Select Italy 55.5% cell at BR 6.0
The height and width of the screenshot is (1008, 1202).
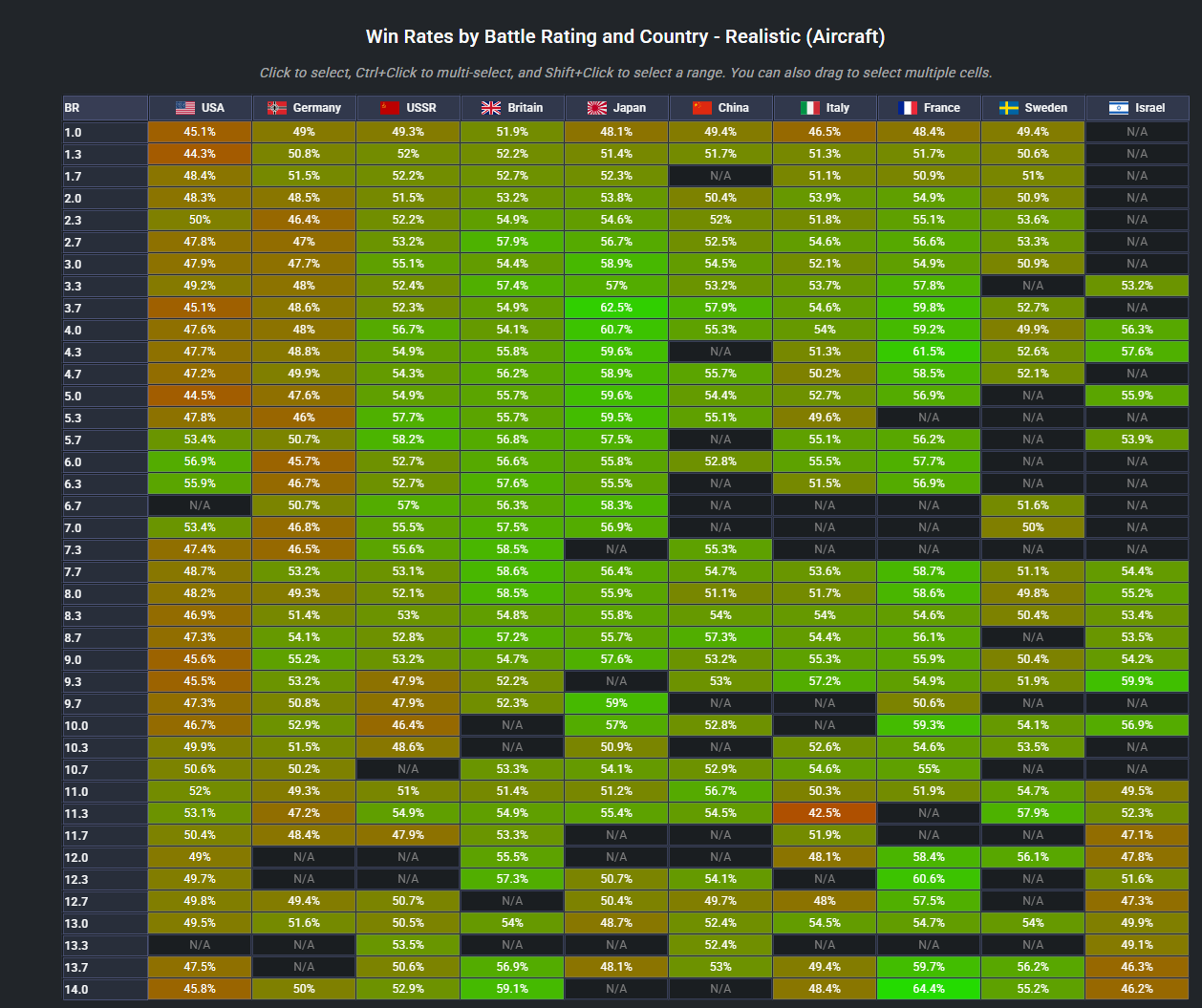(825, 461)
